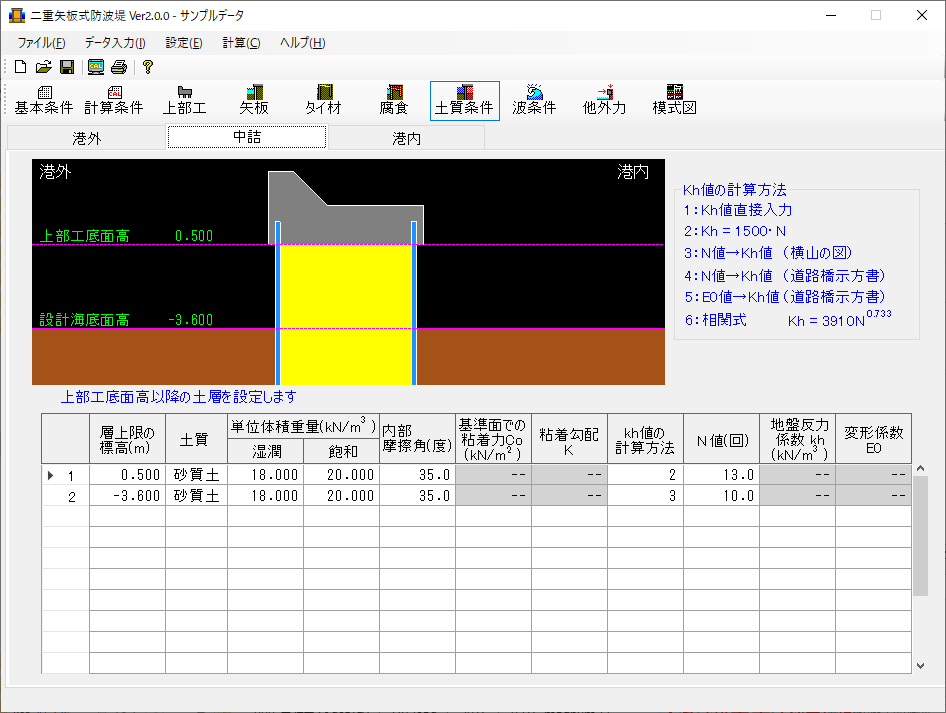The image size is (946, 713).
Task: Click the 土質 column header
Action: 197,439
